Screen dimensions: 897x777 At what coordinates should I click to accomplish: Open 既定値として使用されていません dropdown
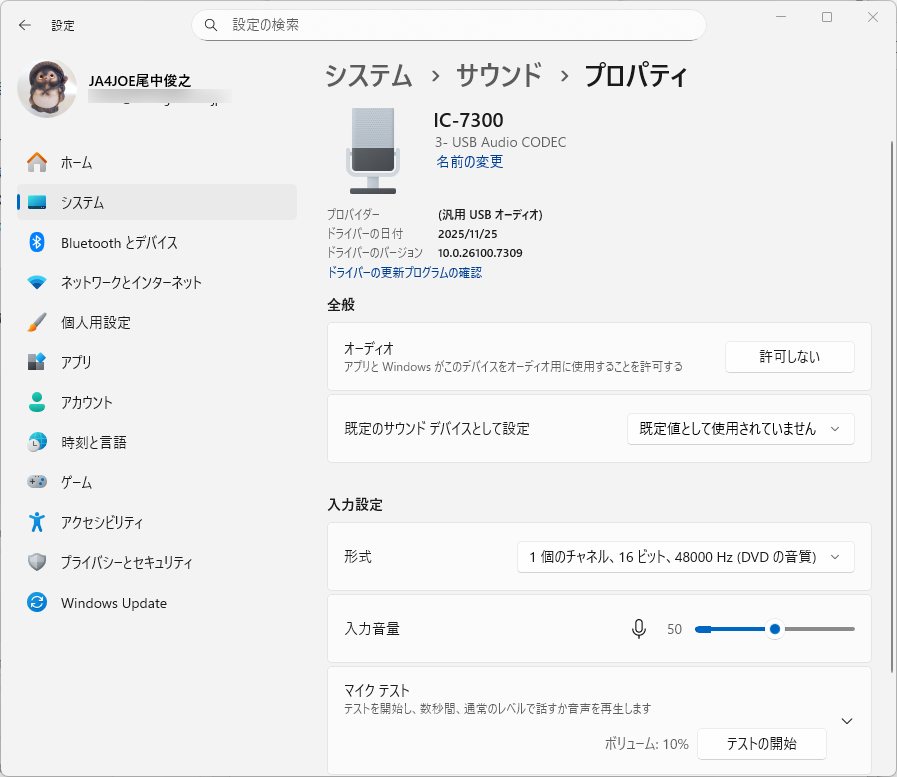740,429
